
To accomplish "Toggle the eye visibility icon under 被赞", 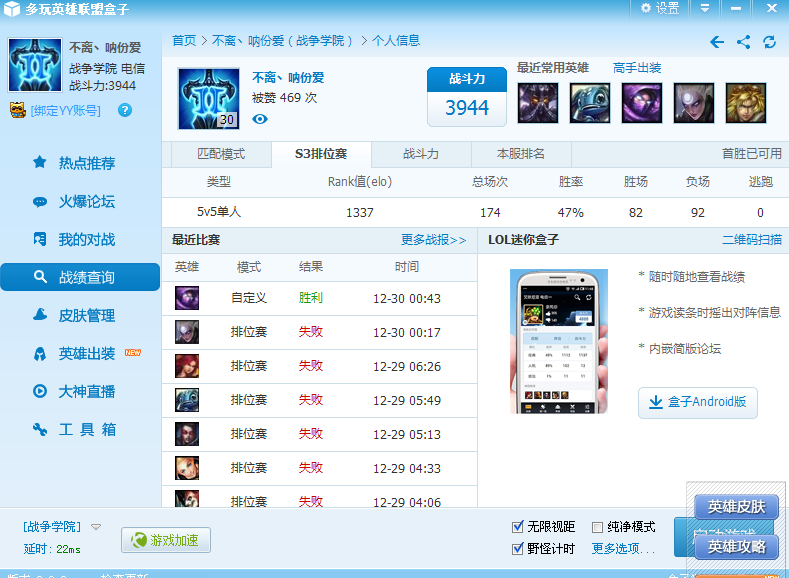I will [x=260, y=119].
